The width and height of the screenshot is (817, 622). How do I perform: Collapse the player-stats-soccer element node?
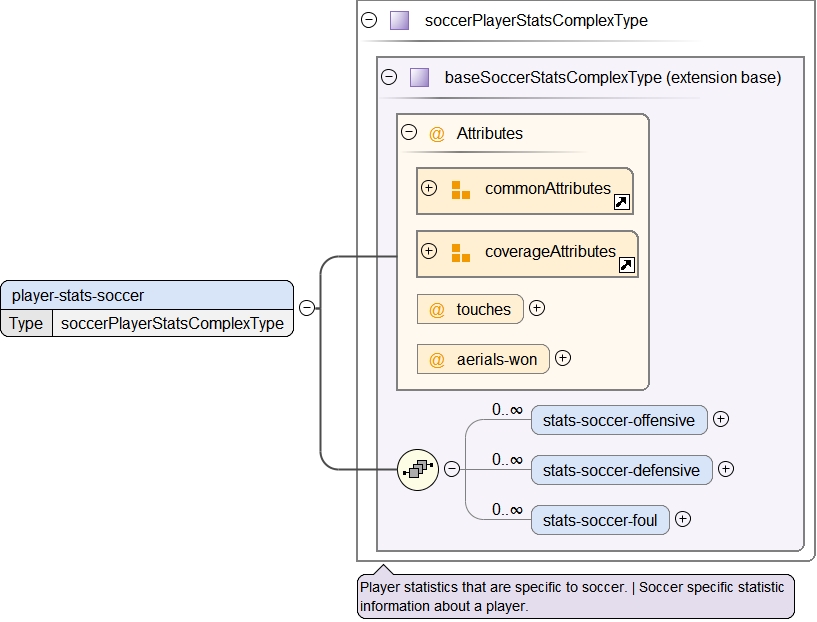pos(307,308)
